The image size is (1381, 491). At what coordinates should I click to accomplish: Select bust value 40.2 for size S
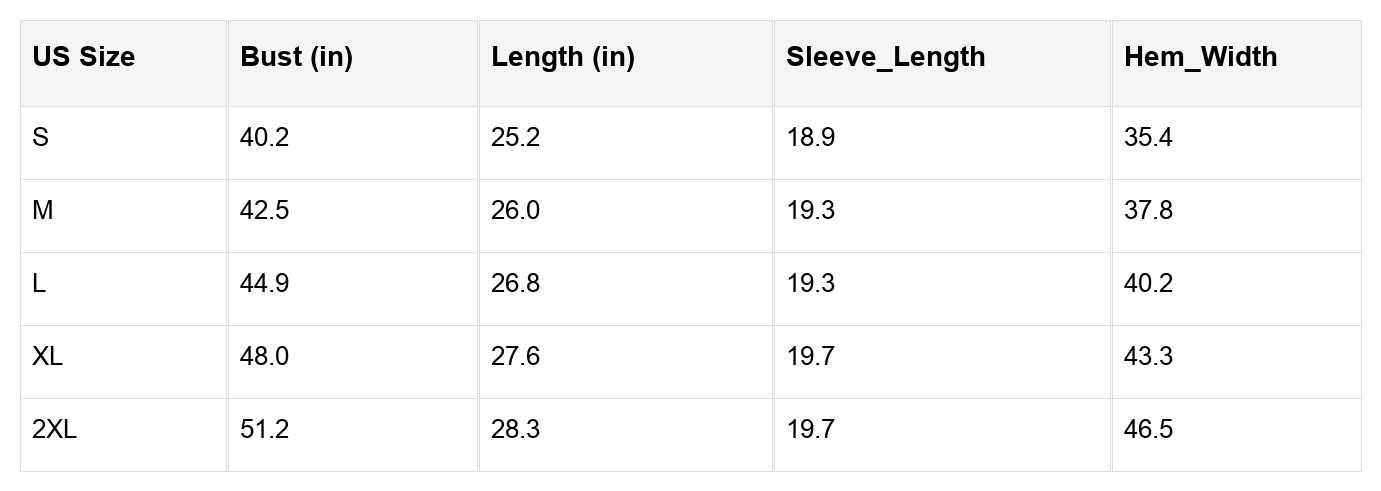coord(264,138)
